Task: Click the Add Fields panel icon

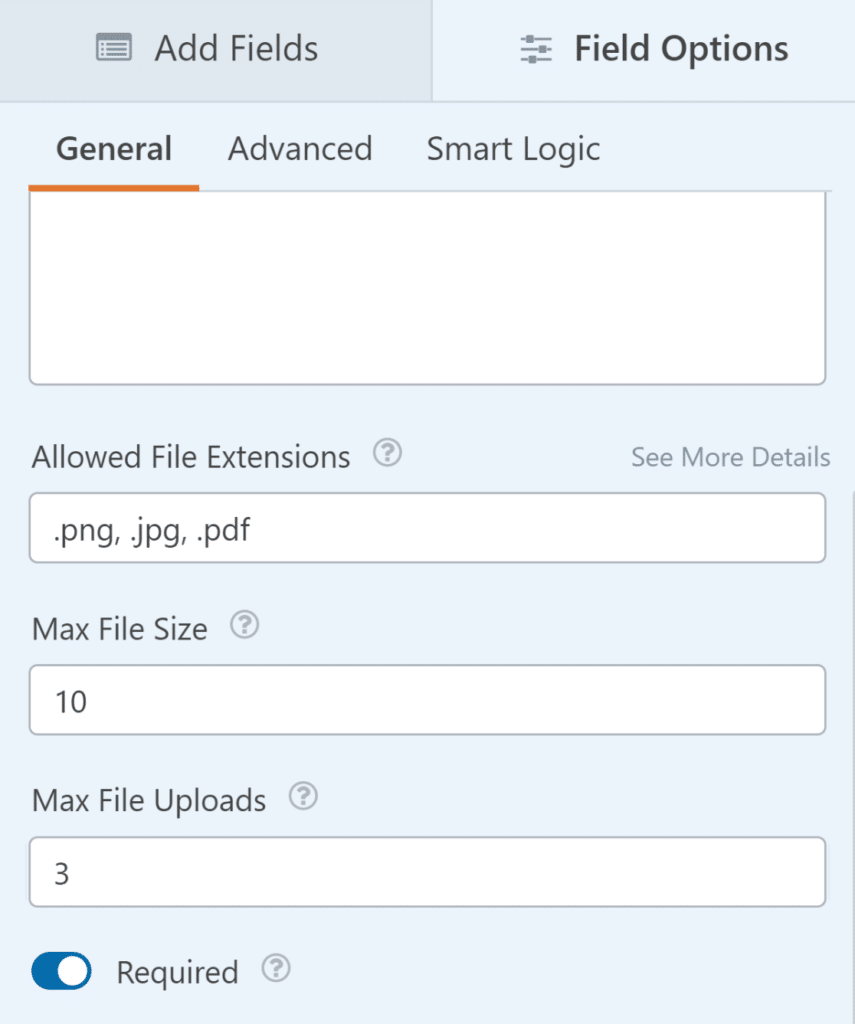Action: [113, 47]
